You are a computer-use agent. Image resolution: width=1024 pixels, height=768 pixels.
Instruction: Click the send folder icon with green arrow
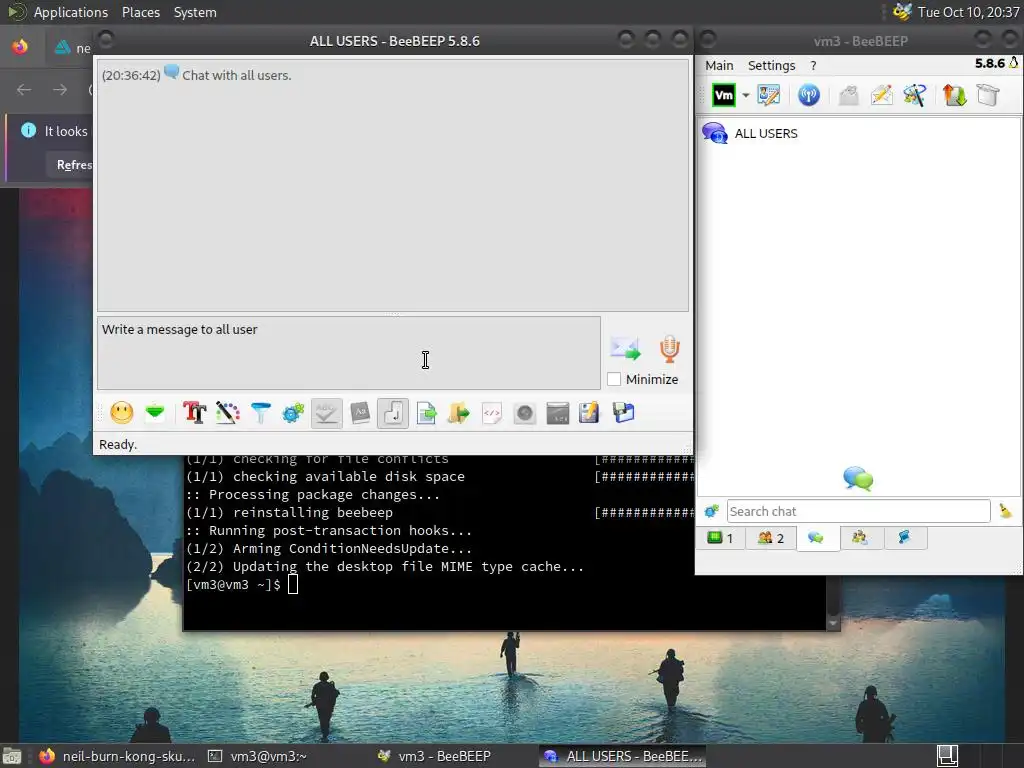coord(458,413)
